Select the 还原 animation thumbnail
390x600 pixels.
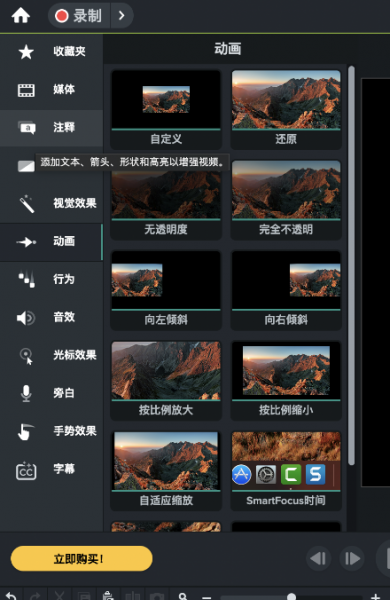coord(286,109)
